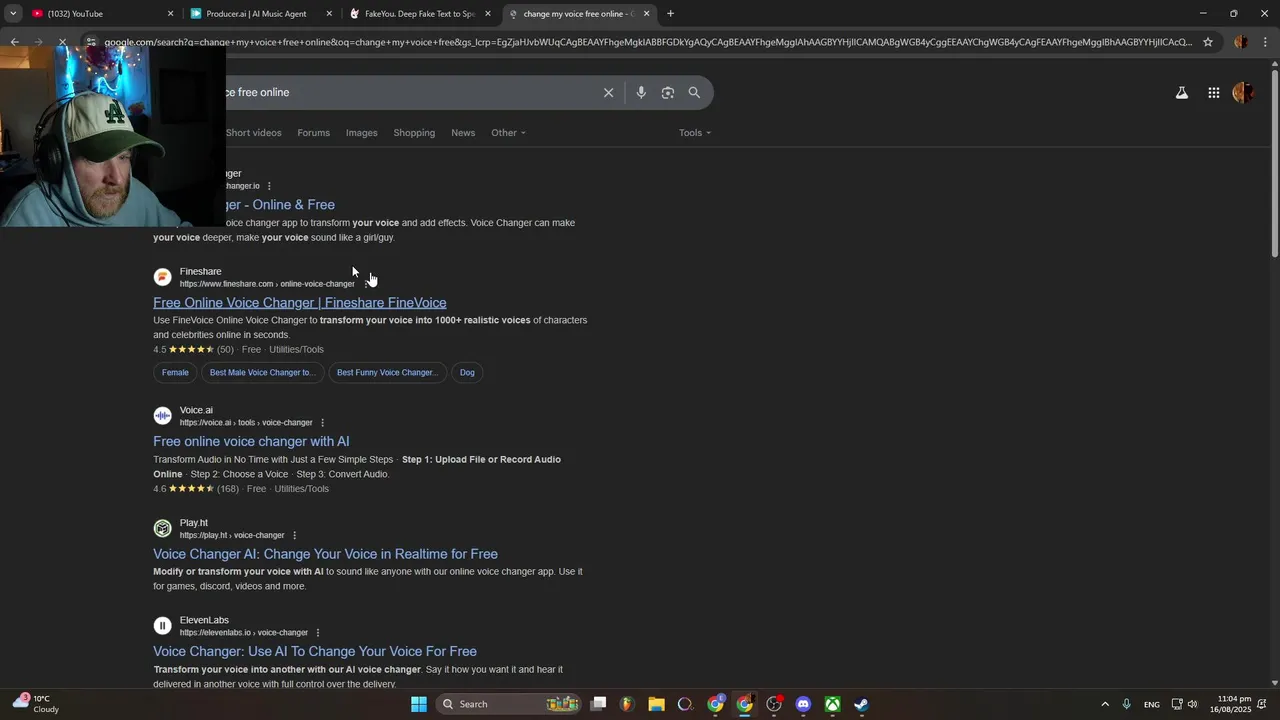The height and width of the screenshot is (720, 1280).
Task: Select the Images filter
Action: coord(362,133)
